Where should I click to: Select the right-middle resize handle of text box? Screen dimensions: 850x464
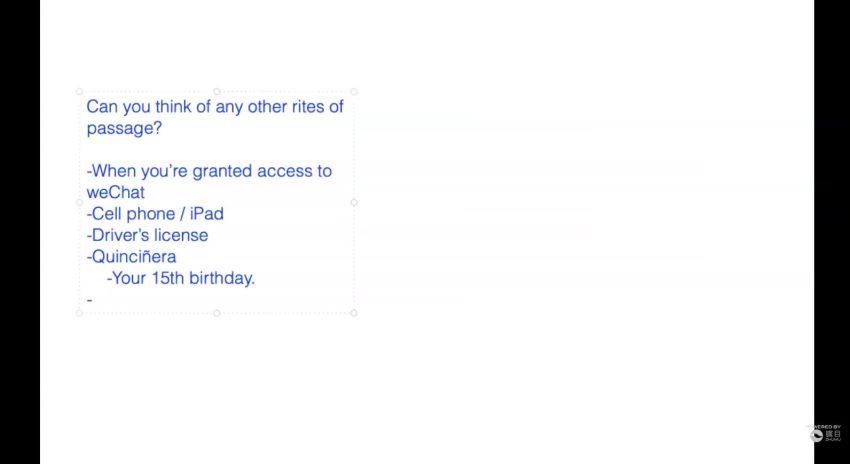coord(354,202)
